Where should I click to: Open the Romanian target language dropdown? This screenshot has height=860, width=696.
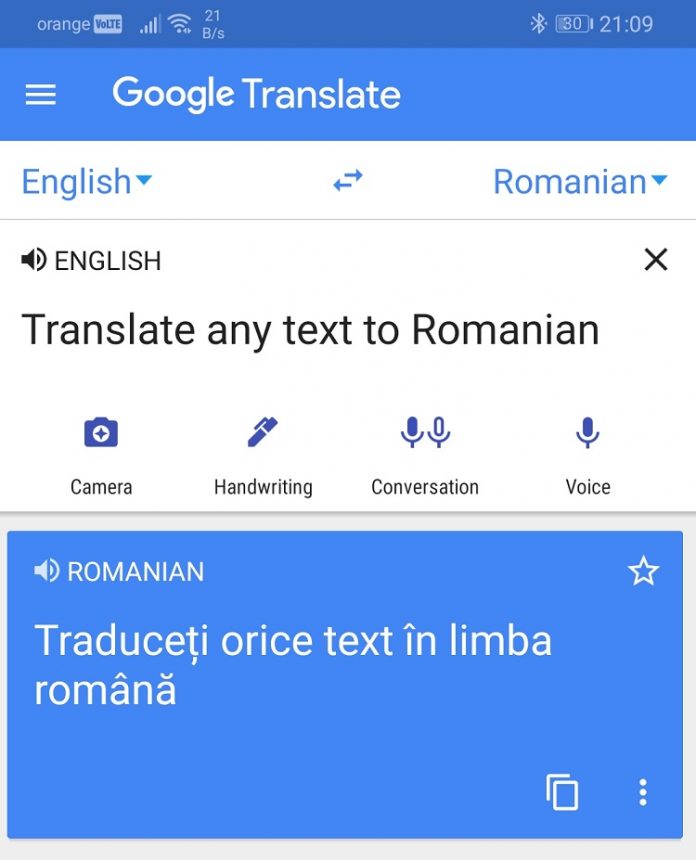pyautogui.click(x=580, y=181)
